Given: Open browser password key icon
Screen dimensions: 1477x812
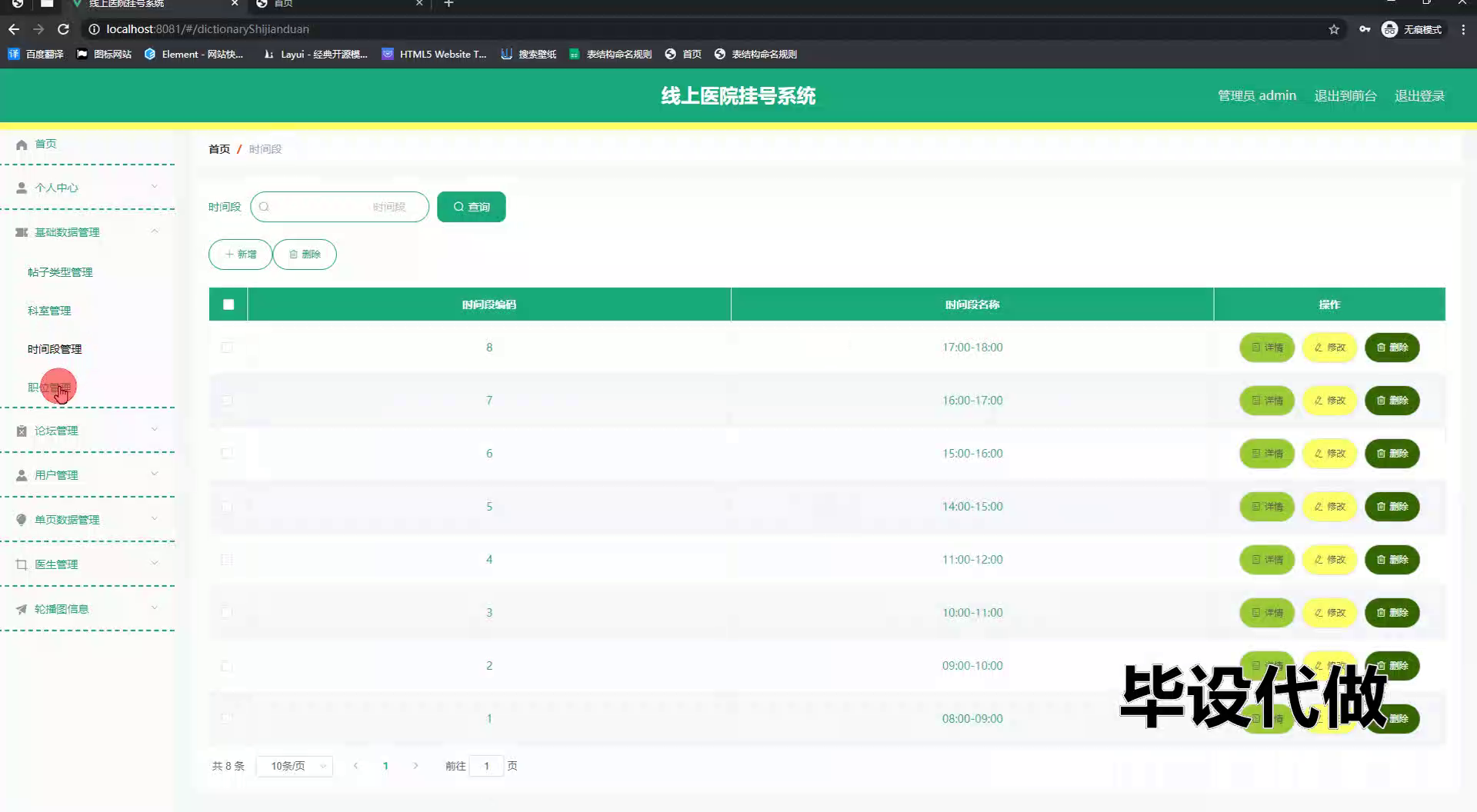Looking at the screenshot, I should (1365, 29).
